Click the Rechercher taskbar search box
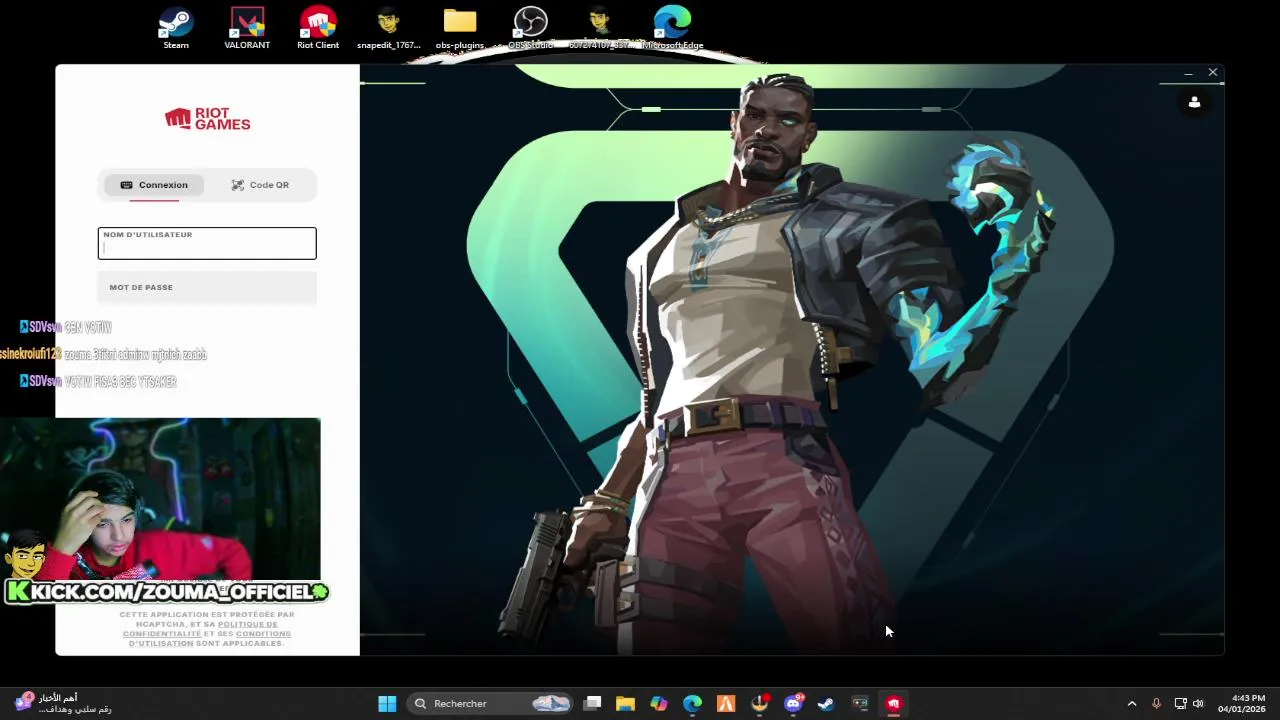The width and height of the screenshot is (1280, 720). 490,703
